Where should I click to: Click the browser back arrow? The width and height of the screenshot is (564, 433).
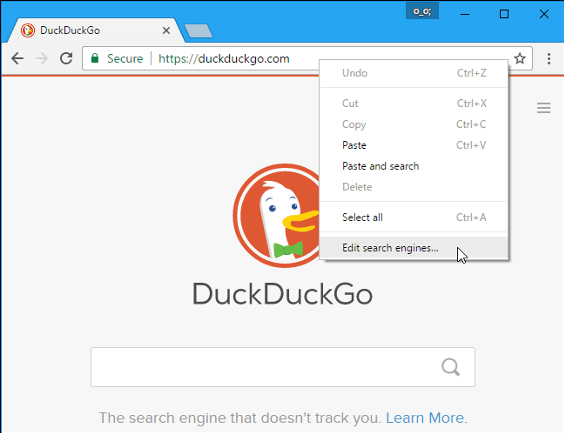17,58
